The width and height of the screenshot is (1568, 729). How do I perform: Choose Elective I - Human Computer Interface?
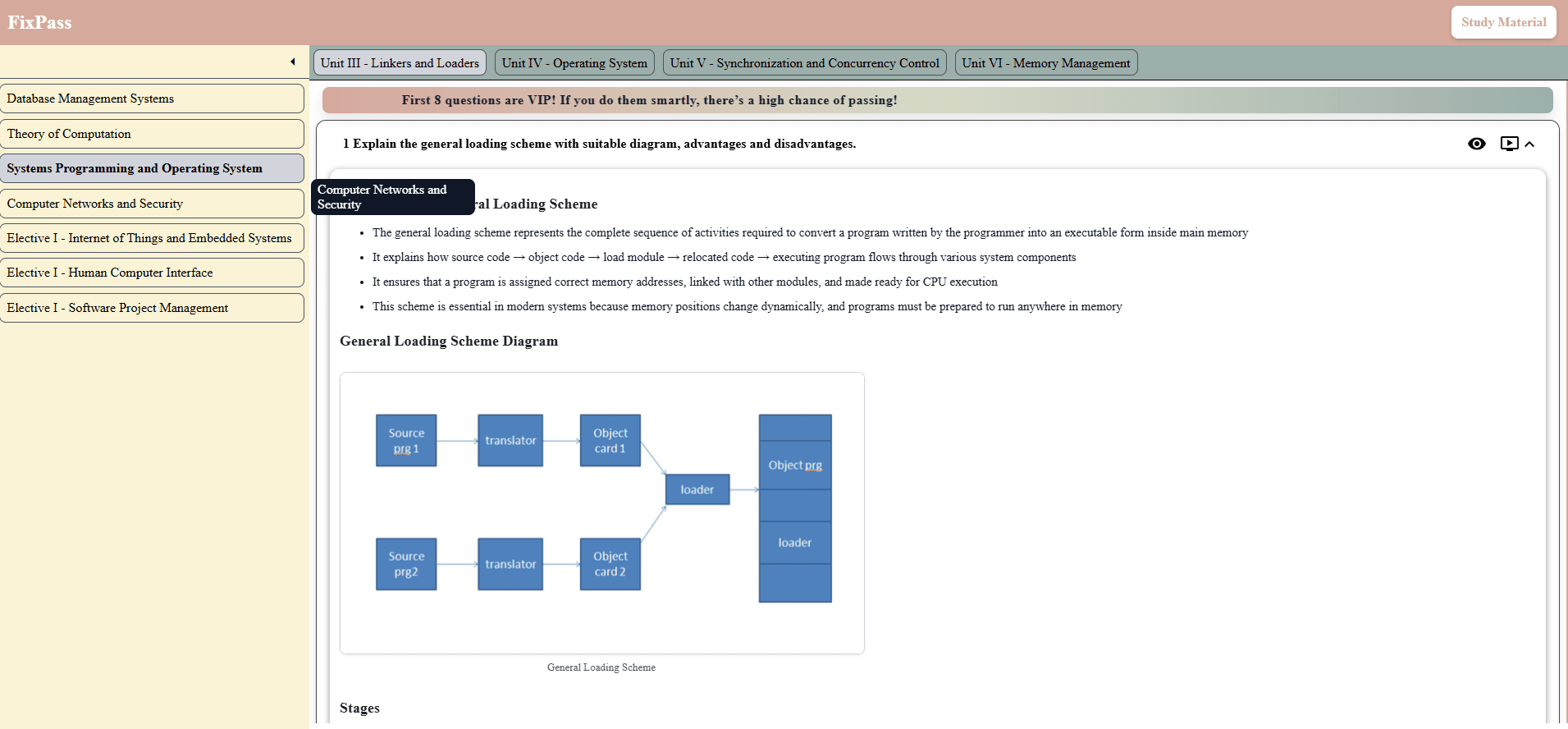(x=152, y=273)
